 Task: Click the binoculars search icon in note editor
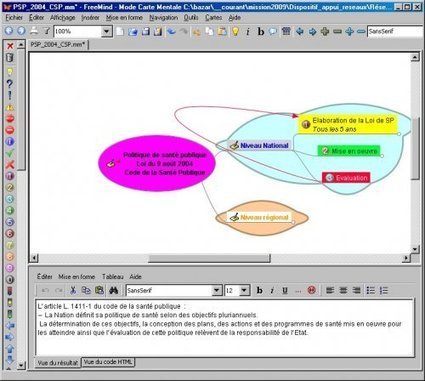[x=113, y=290]
